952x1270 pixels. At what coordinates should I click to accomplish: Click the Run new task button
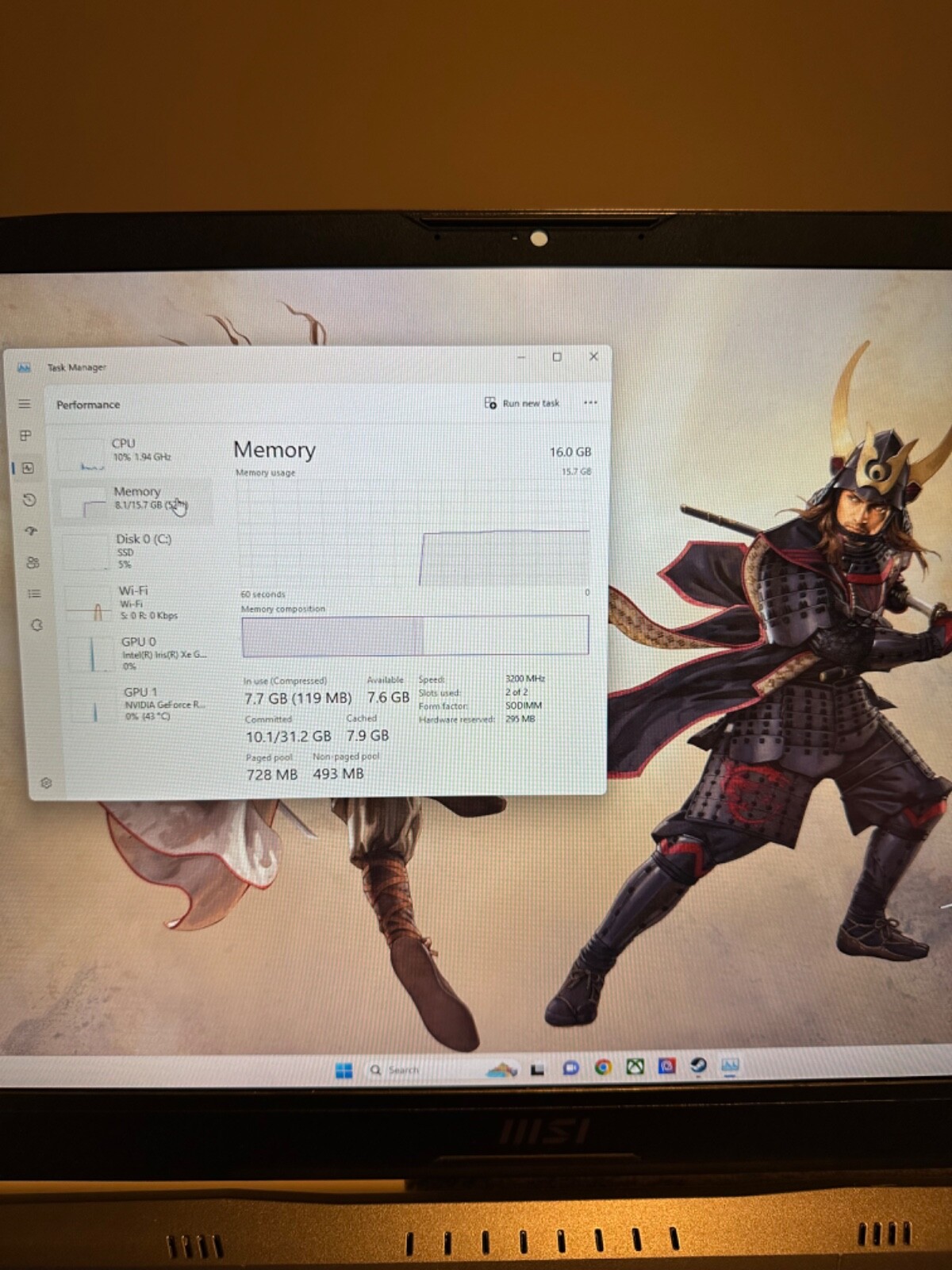(522, 403)
